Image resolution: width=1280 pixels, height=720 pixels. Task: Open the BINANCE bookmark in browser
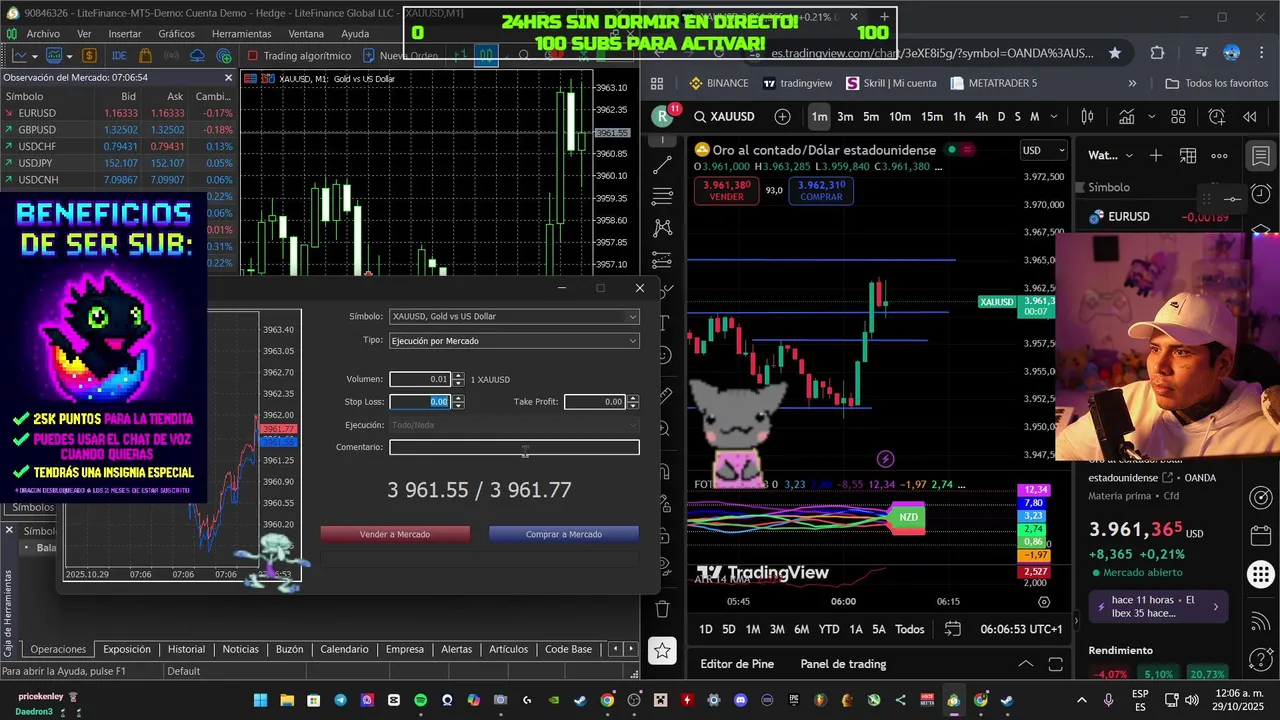tap(719, 83)
